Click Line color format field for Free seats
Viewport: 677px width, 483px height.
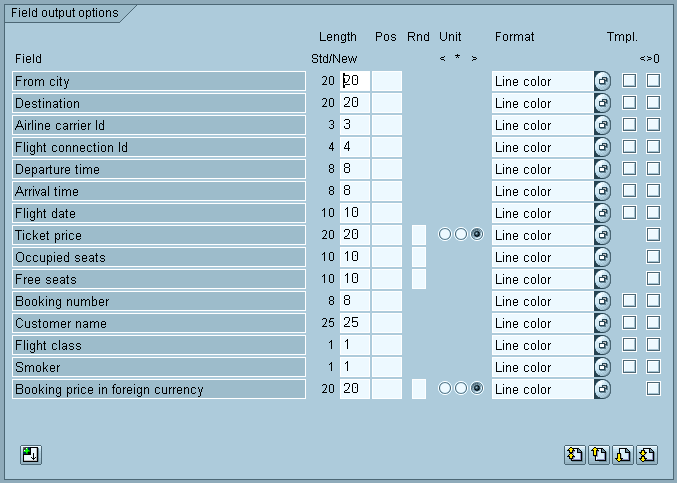click(x=541, y=279)
